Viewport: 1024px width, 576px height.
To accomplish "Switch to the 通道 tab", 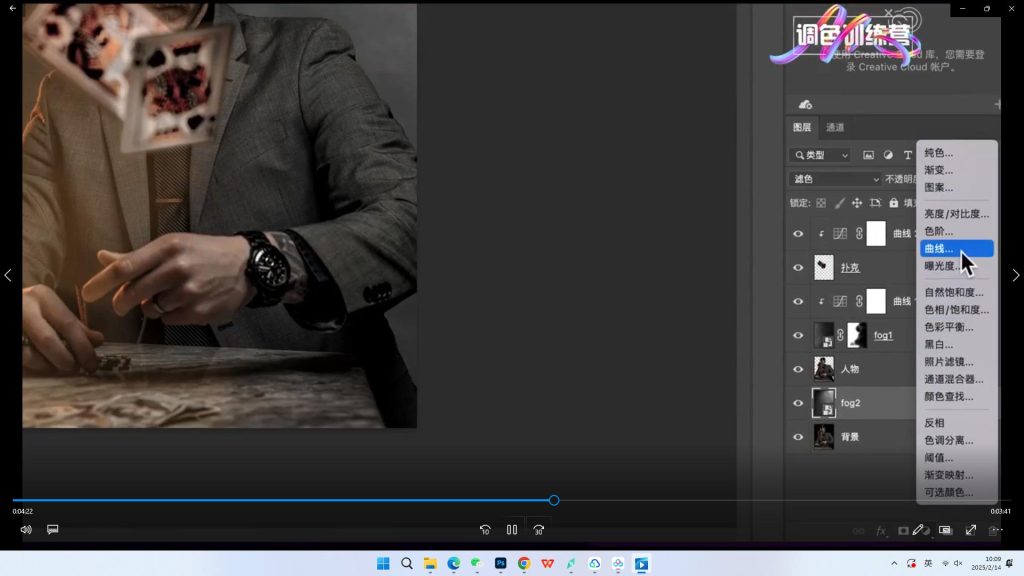I will (835, 127).
